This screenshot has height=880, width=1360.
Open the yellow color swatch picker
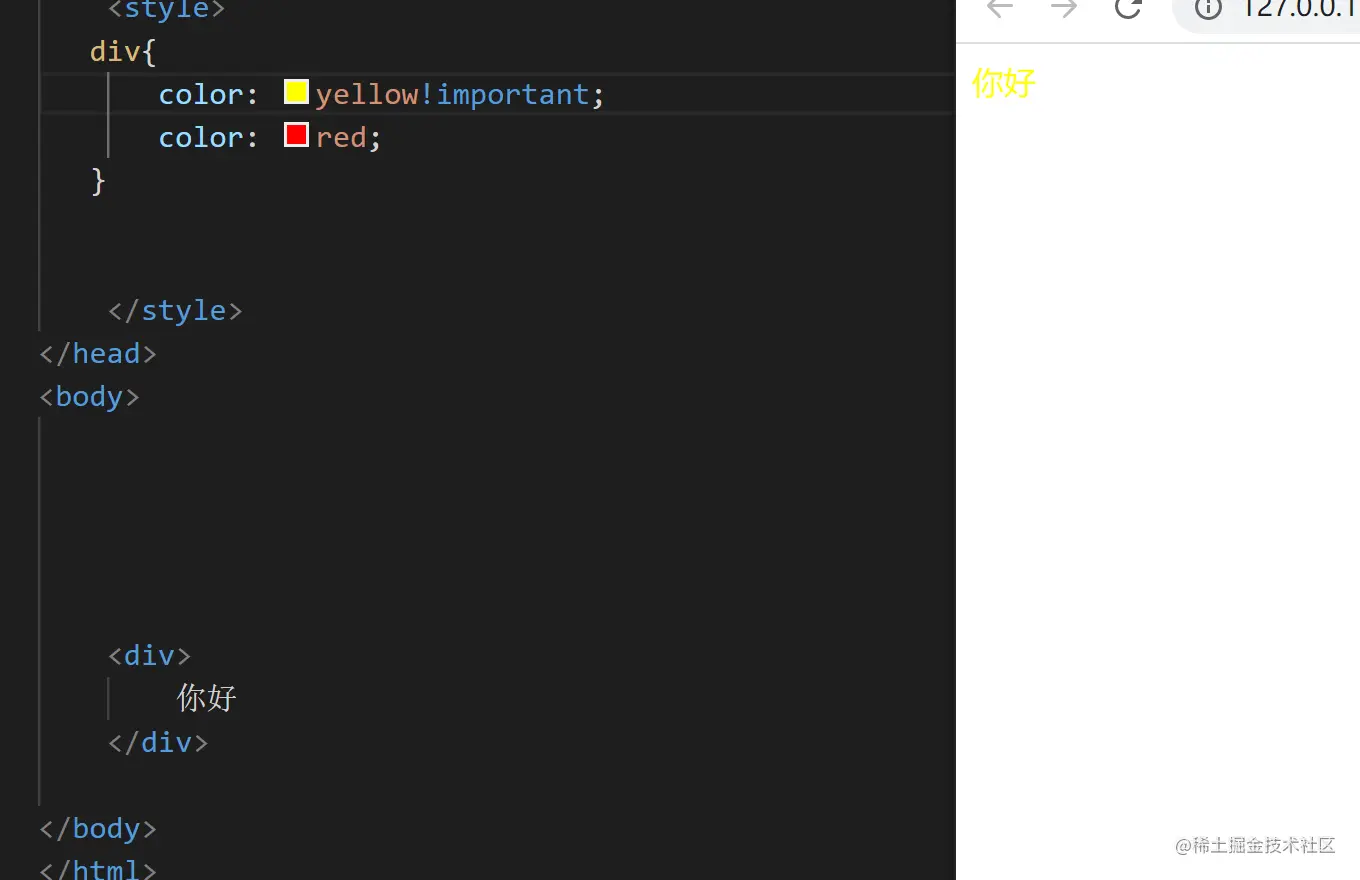click(x=296, y=92)
